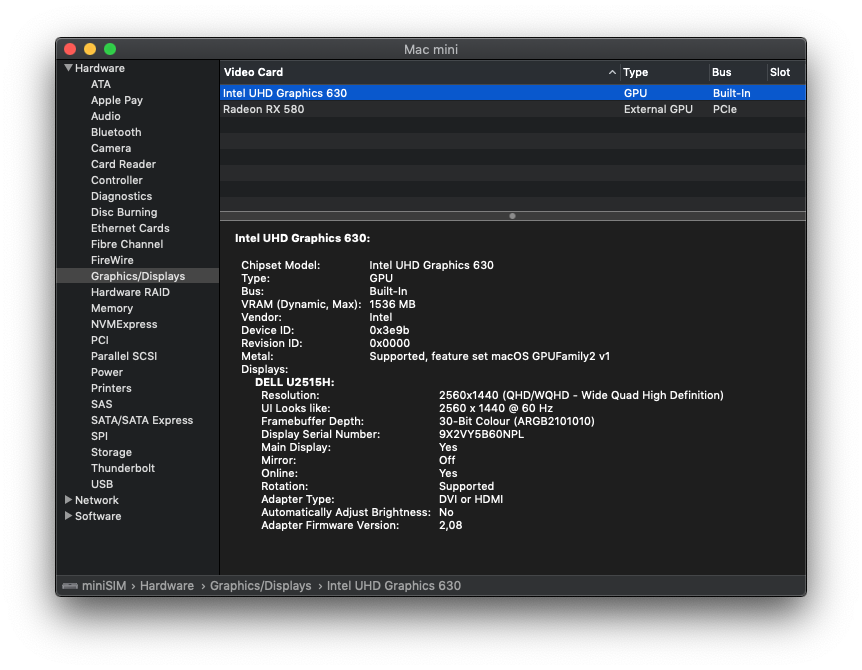Minimize the window with the yellow button

[90, 49]
